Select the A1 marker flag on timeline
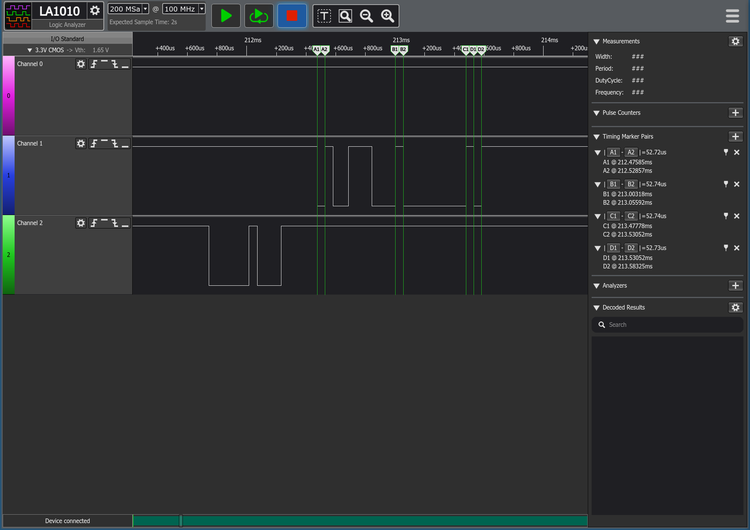 316,50
